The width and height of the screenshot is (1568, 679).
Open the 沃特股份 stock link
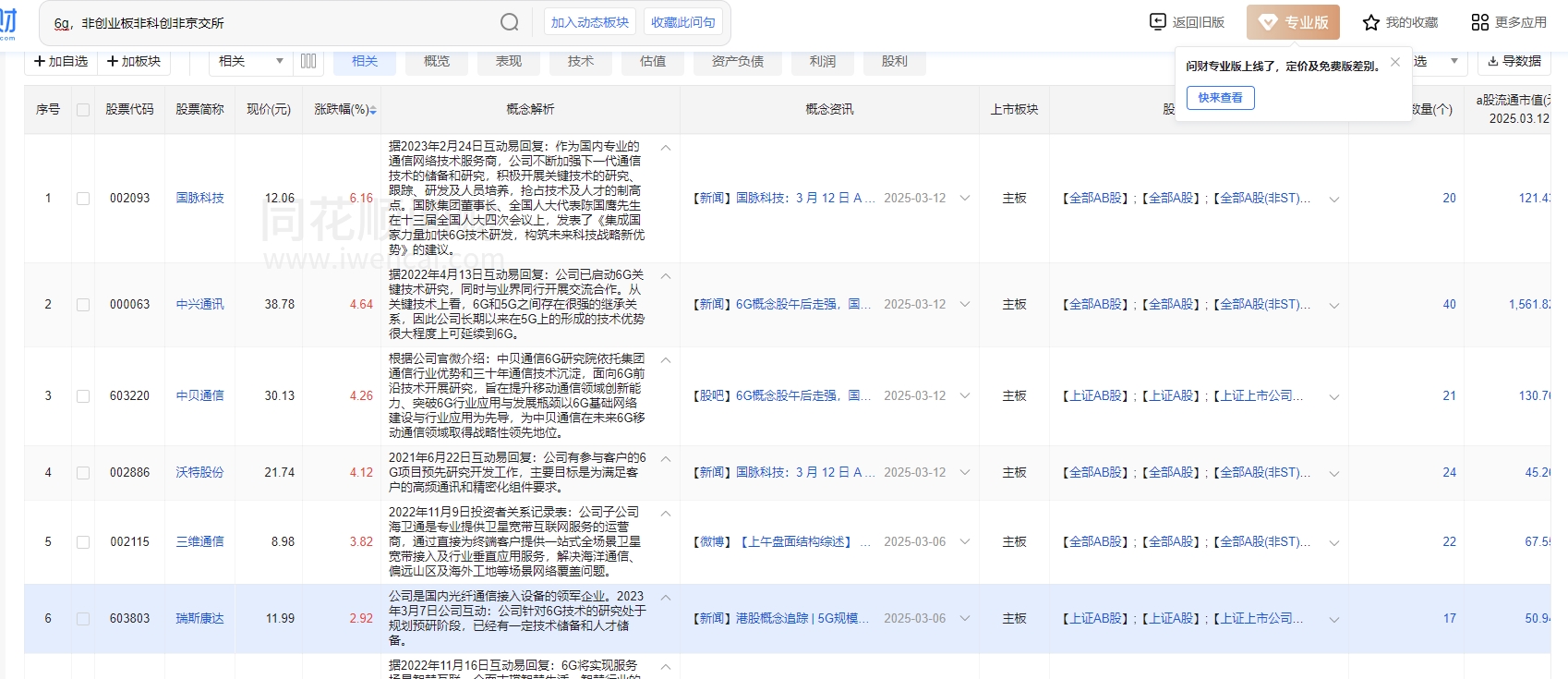click(199, 472)
